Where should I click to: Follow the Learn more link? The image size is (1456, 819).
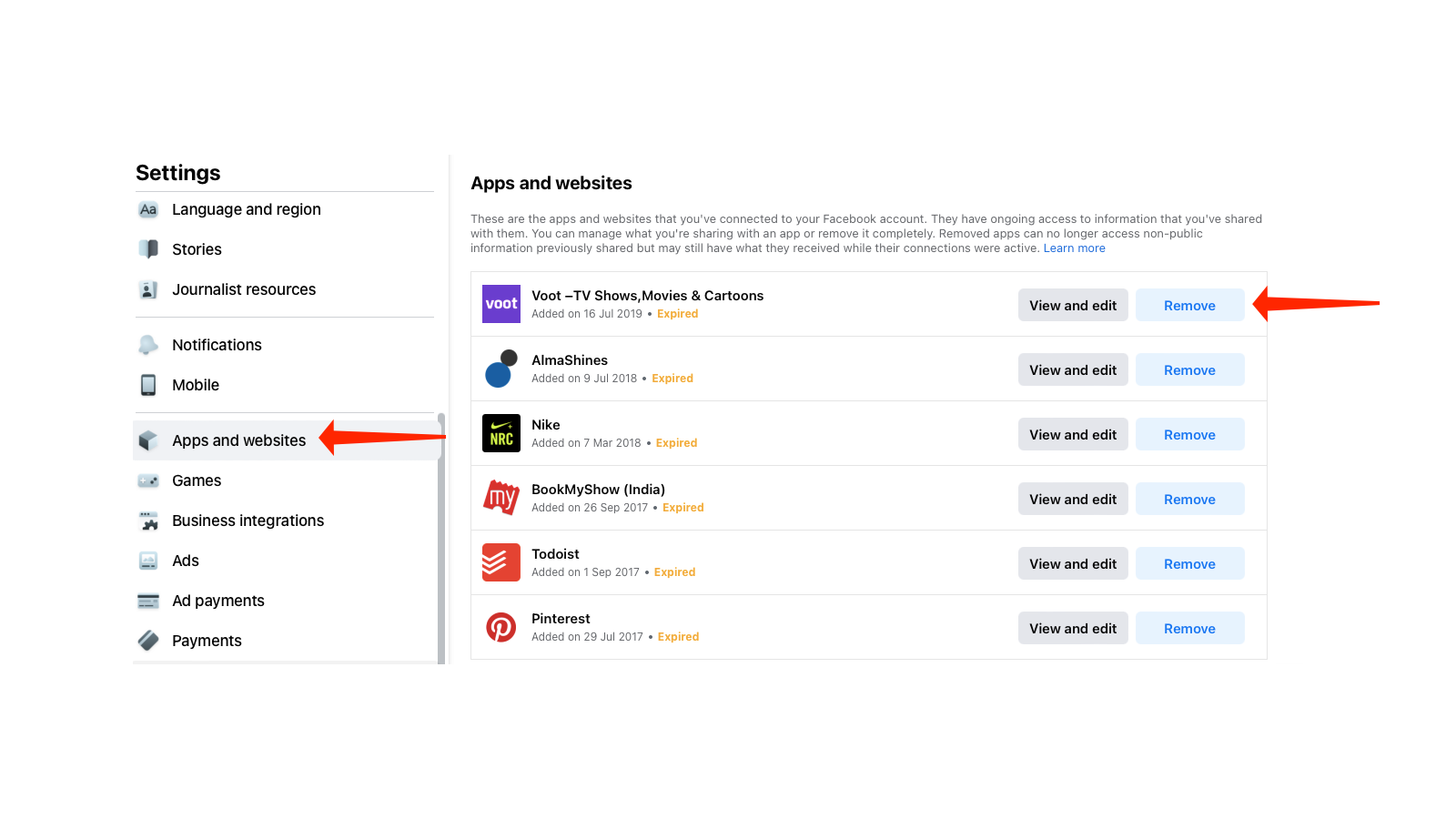click(x=1074, y=248)
